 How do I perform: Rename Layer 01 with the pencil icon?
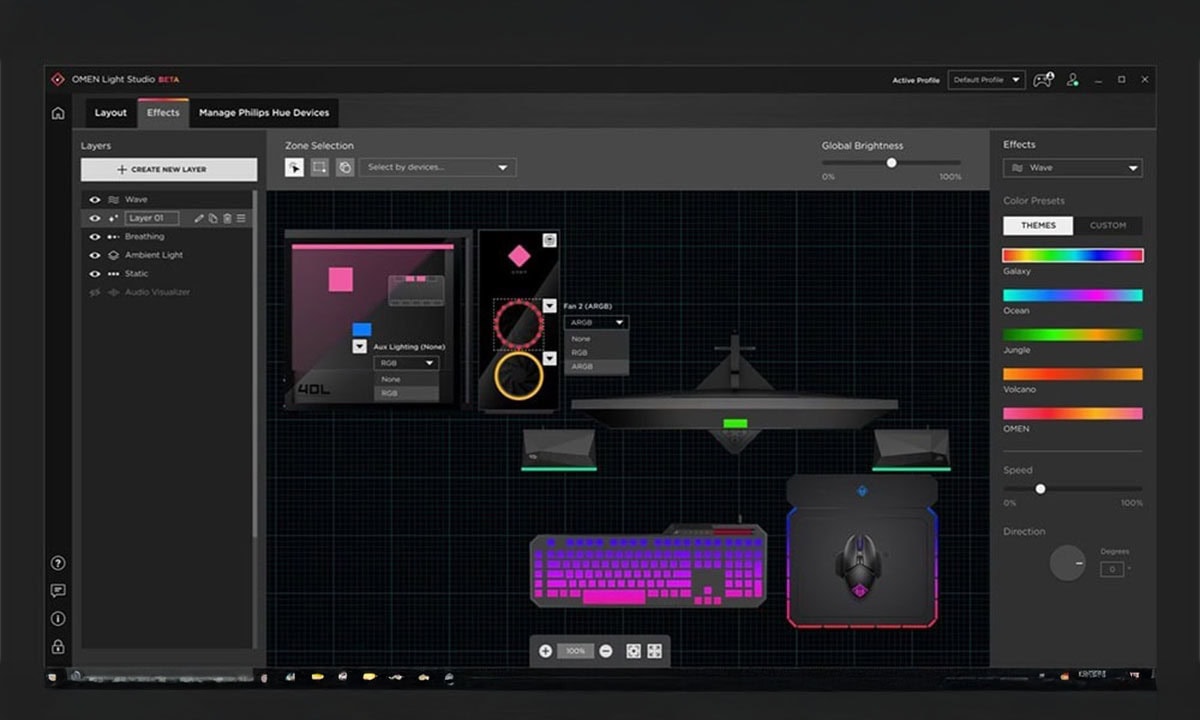[199, 218]
